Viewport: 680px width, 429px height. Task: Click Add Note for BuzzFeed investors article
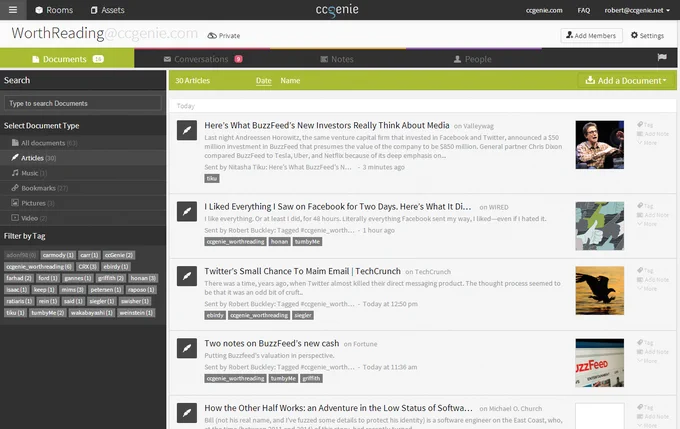point(653,134)
